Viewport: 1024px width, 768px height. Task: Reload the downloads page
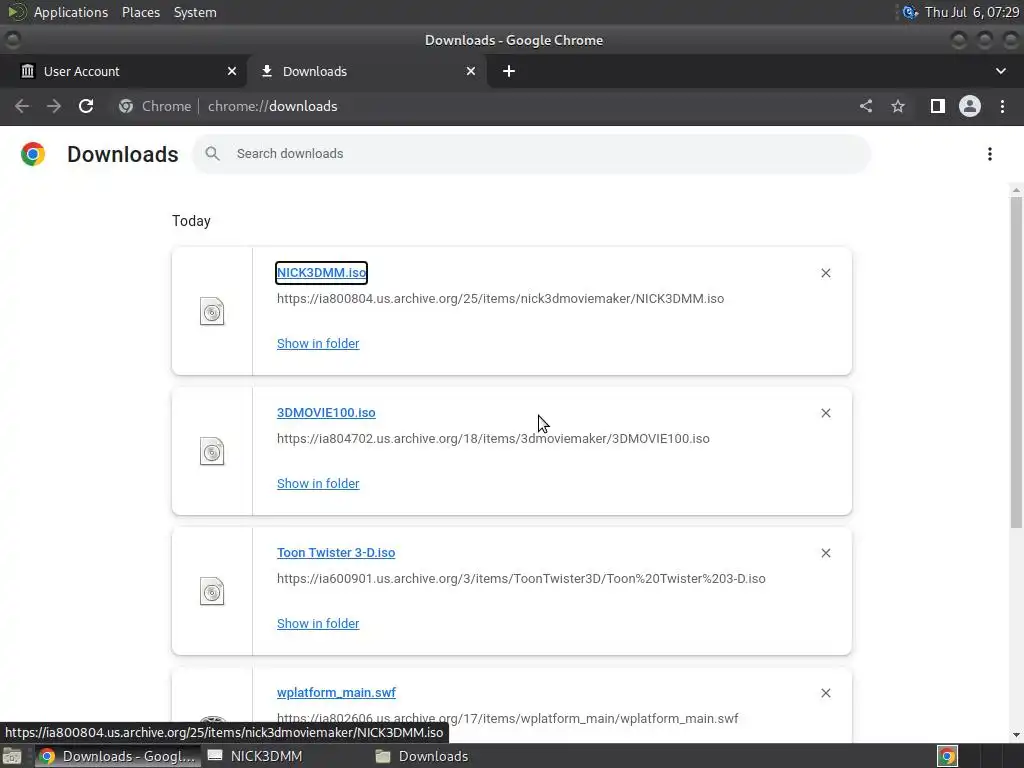86,106
